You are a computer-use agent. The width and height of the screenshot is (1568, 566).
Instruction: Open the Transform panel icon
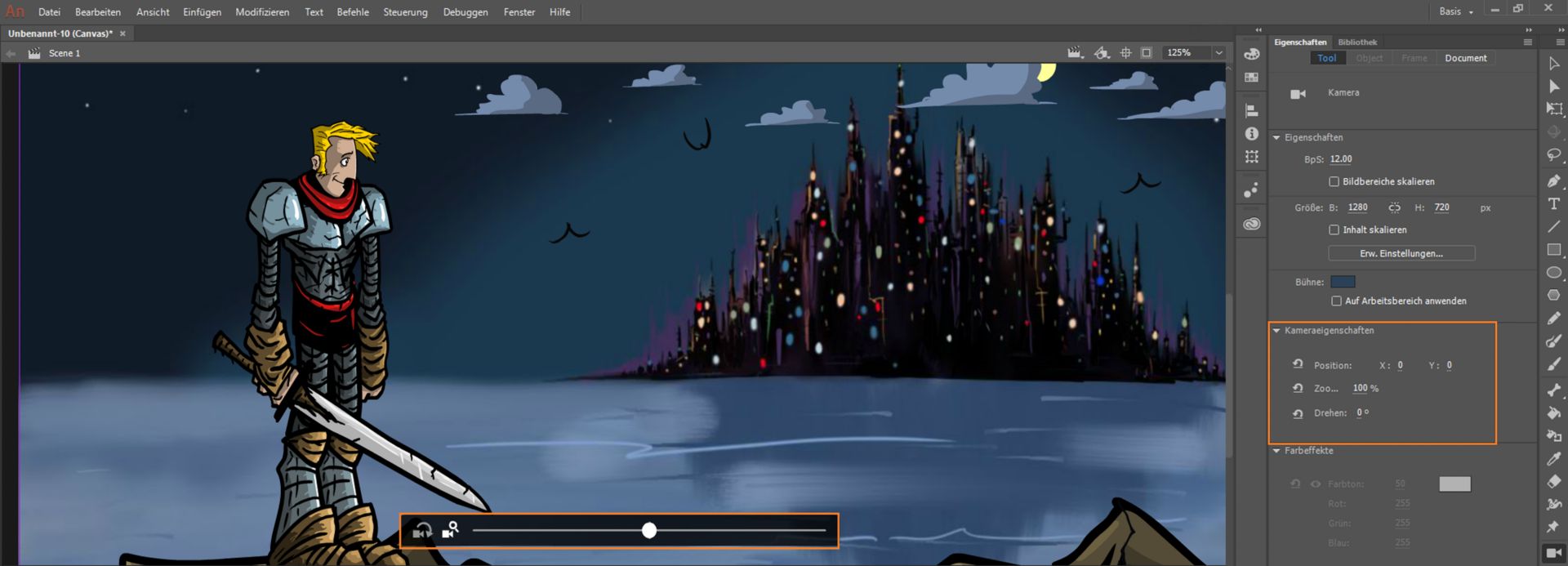pos(1251,156)
